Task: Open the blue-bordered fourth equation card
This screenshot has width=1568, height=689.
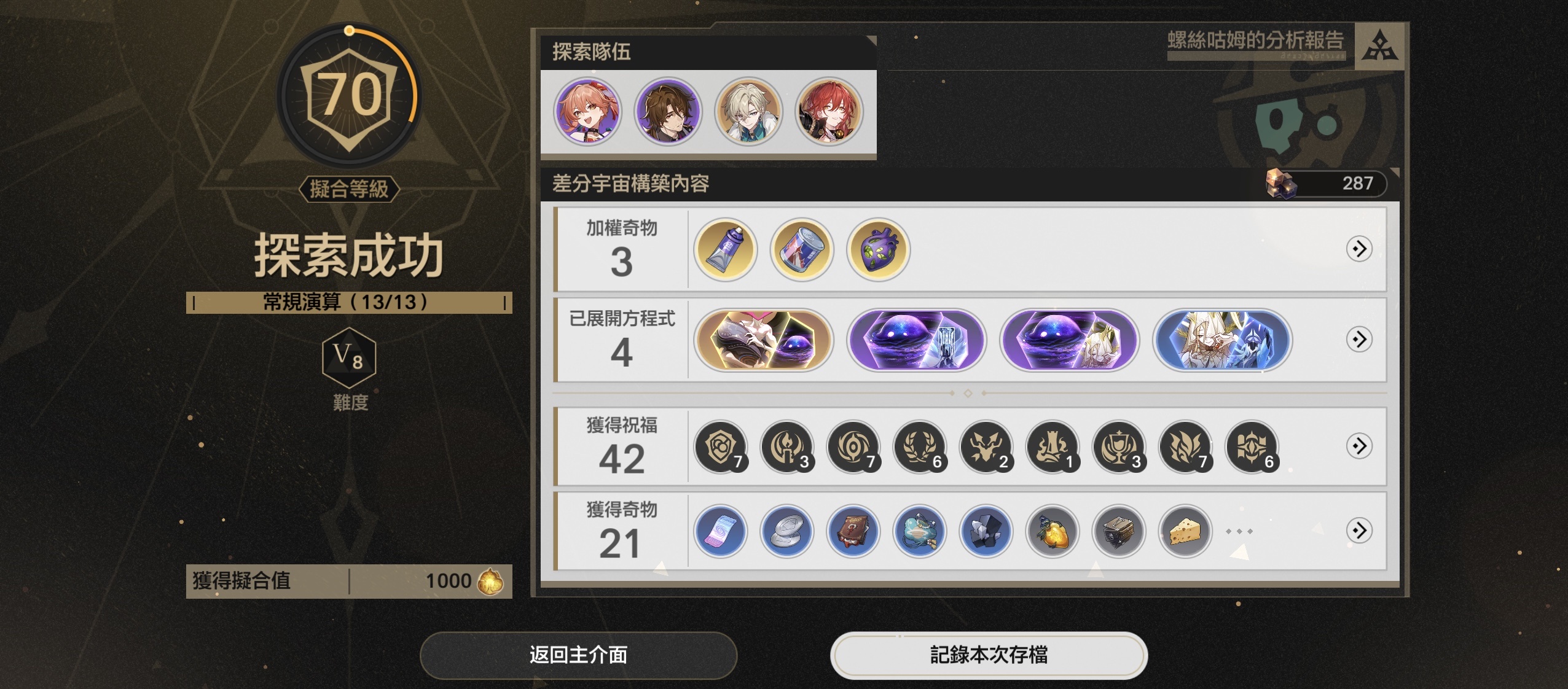Action: click(x=1222, y=340)
